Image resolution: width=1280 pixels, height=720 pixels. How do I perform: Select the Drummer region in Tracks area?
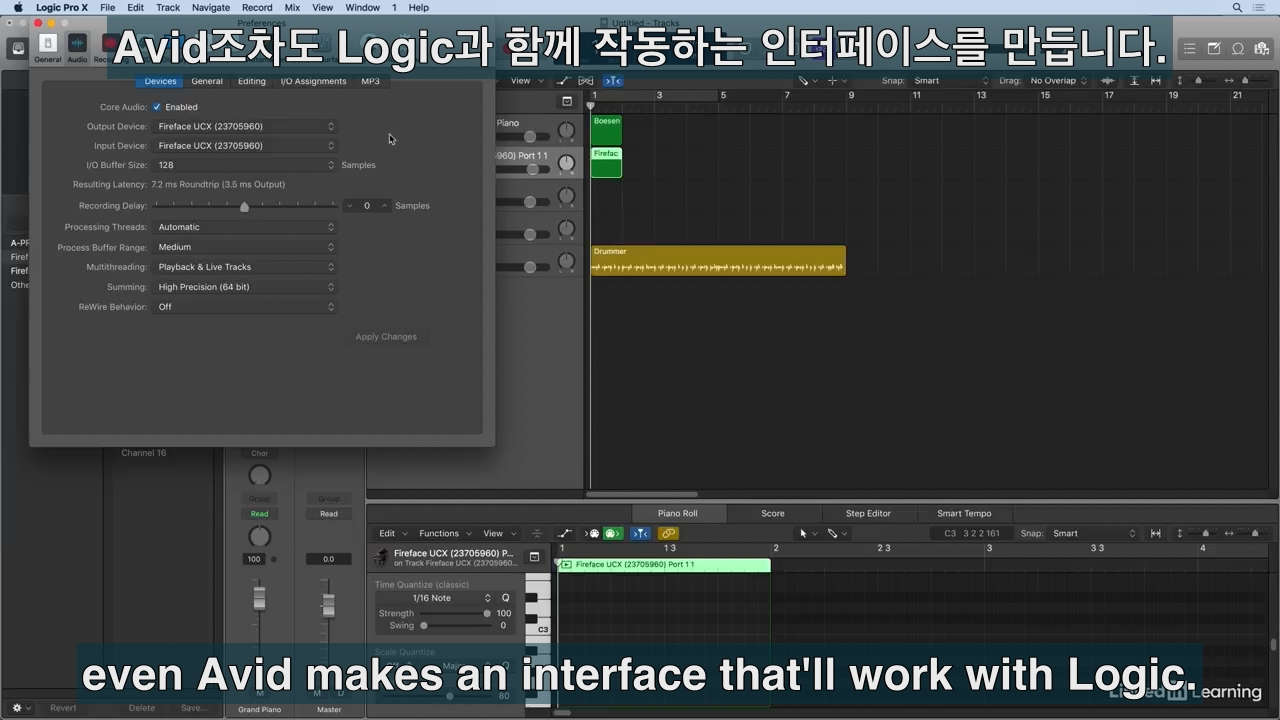(718, 260)
